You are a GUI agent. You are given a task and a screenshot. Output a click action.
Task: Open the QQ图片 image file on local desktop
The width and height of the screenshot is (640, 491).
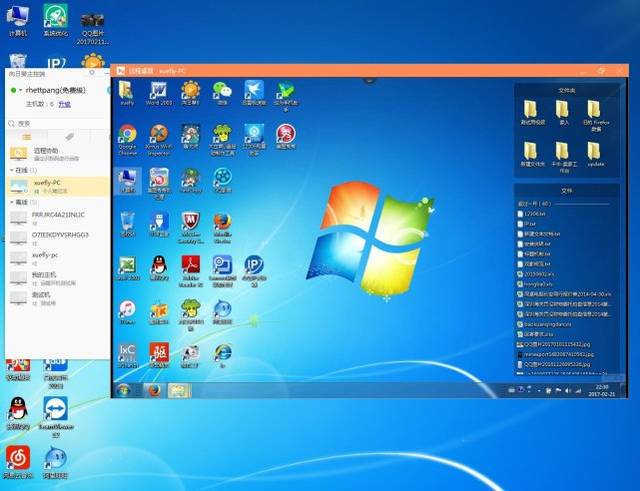pos(93,29)
